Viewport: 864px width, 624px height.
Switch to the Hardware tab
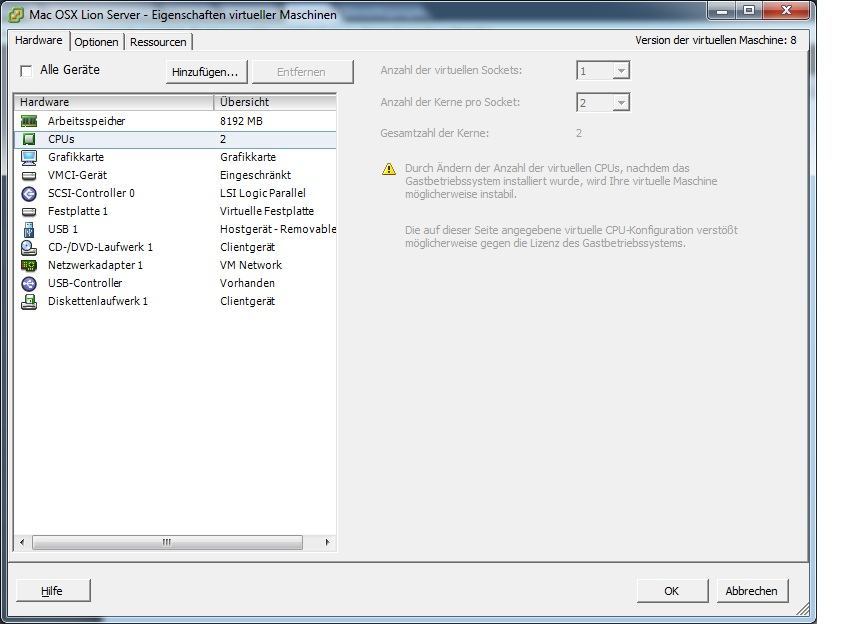click(x=39, y=40)
